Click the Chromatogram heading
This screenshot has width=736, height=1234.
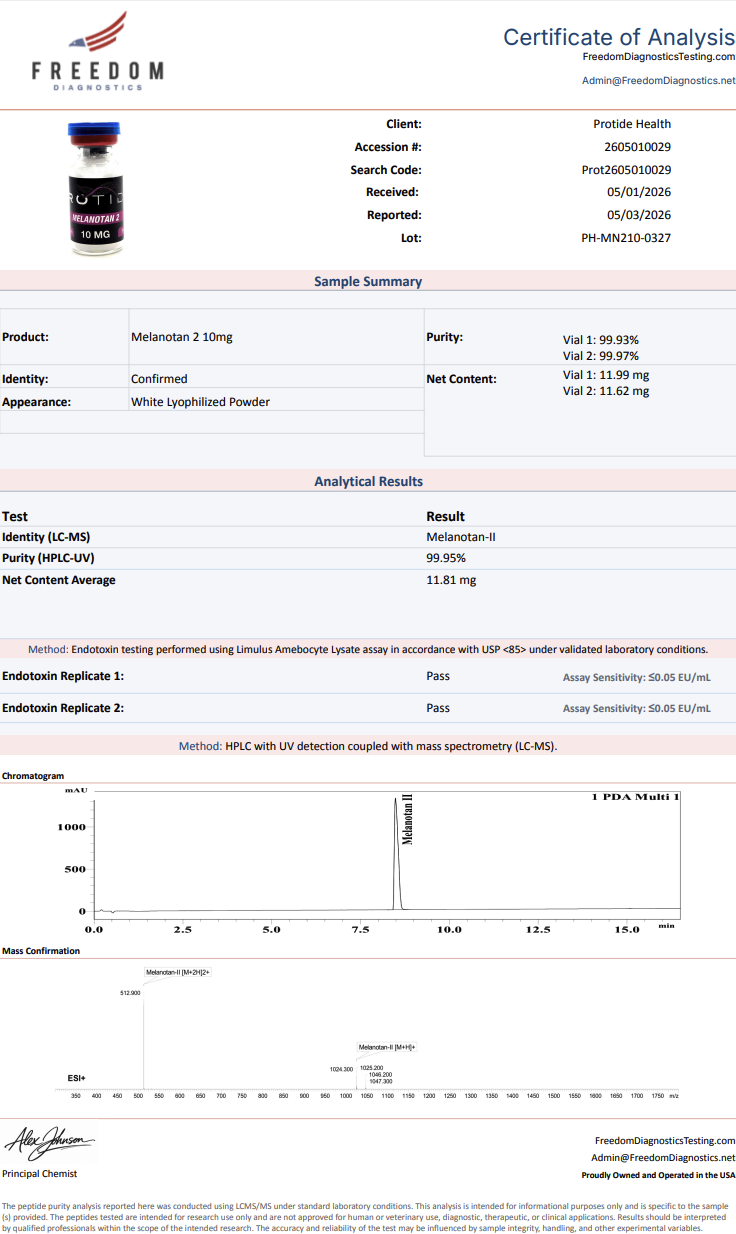point(33,776)
